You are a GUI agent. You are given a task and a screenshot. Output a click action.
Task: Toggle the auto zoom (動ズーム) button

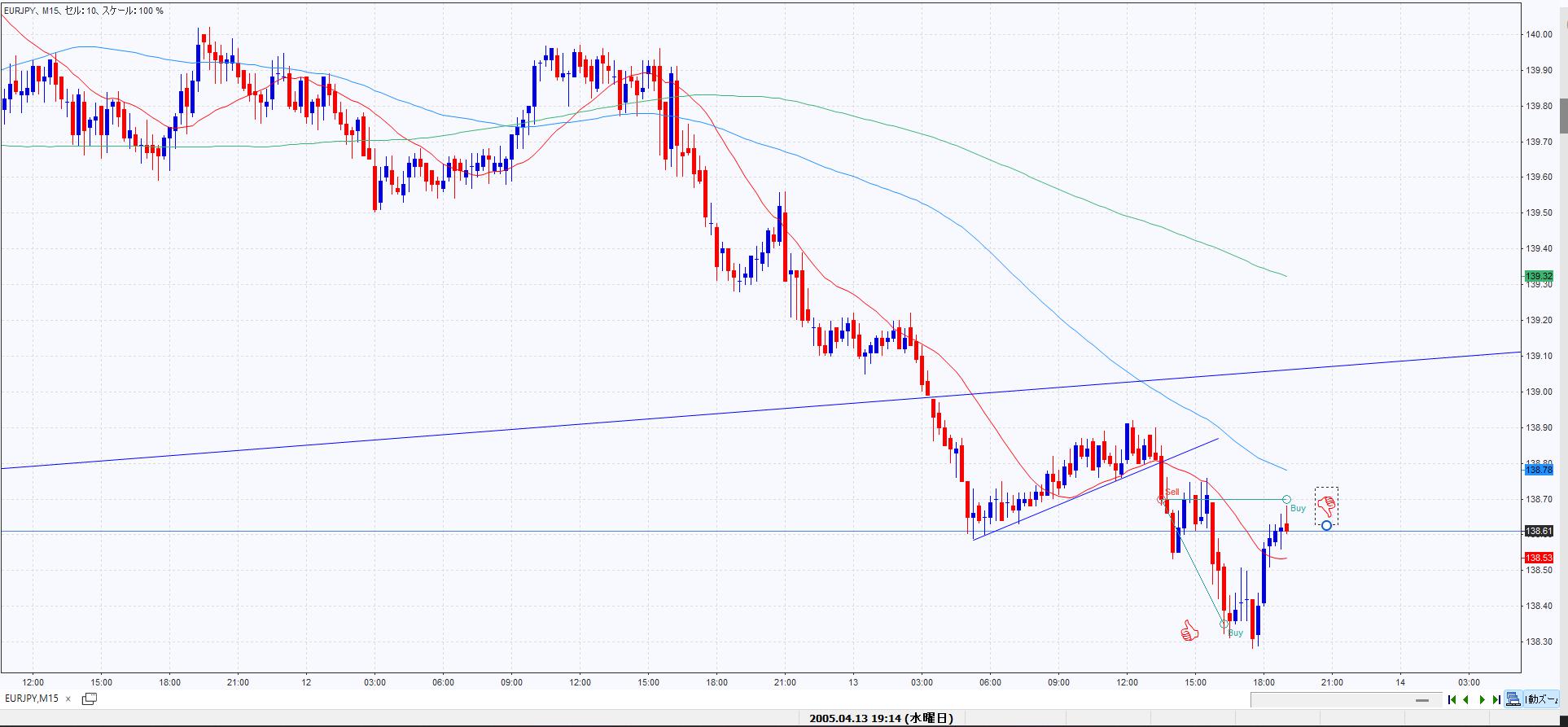point(1543,699)
